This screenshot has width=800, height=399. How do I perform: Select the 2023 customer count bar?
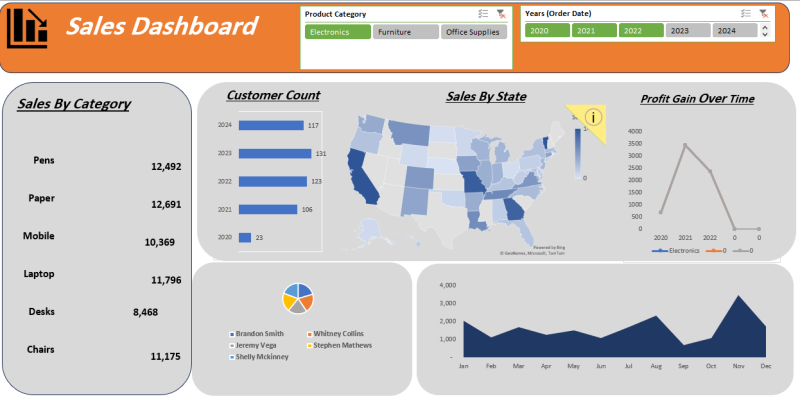275,154
